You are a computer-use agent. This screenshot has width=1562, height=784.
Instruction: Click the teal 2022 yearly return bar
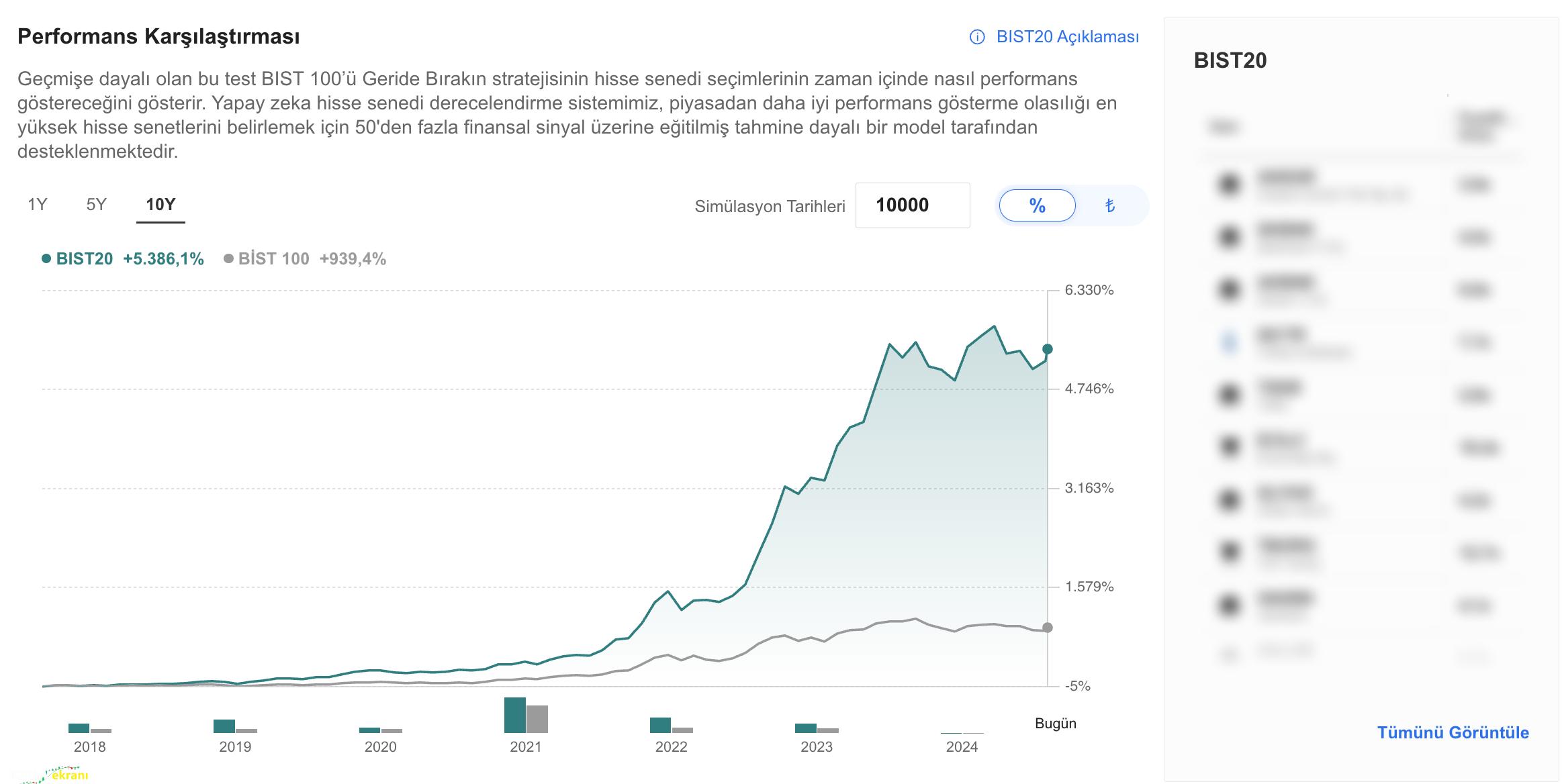tap(660, 725)
